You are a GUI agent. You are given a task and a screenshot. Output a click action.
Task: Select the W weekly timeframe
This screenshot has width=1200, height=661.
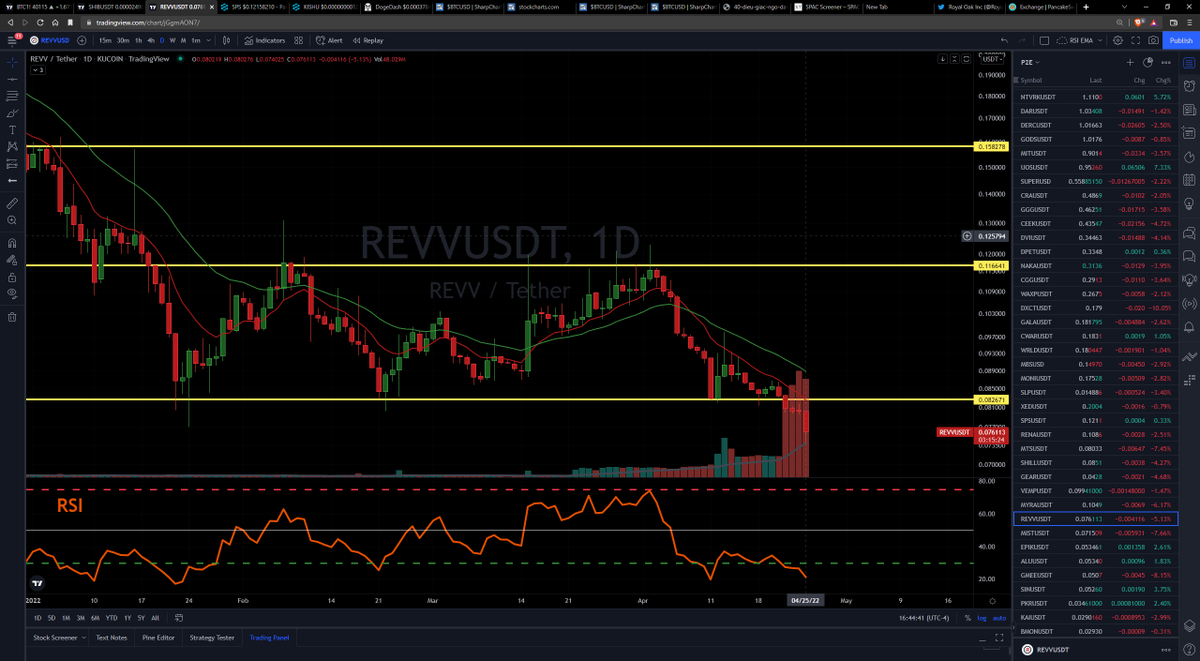[x=172, y=40]
